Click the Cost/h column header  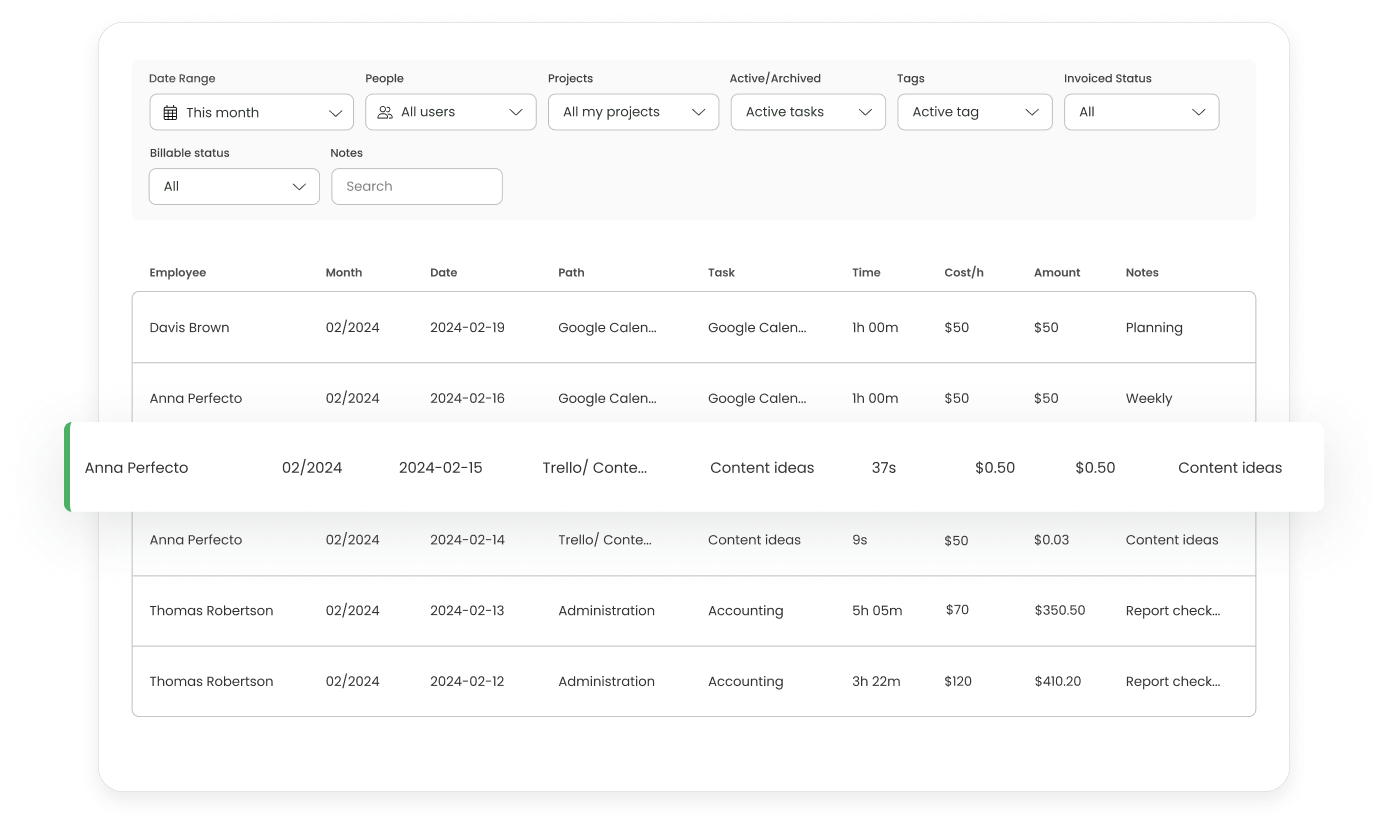[964, 272]
